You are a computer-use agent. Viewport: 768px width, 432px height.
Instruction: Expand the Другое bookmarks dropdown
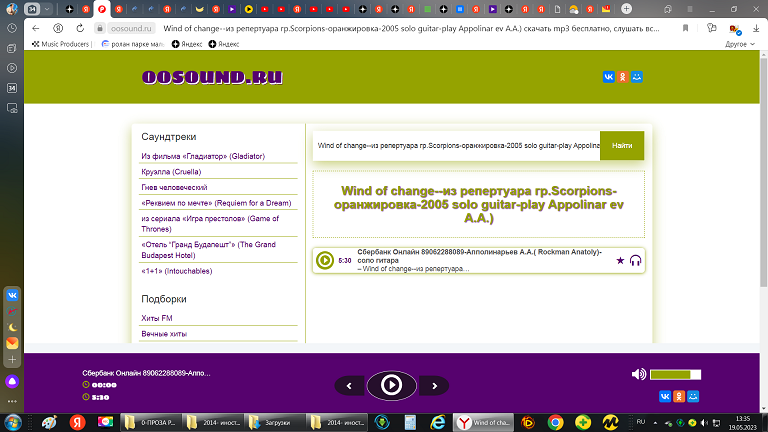click(740, 44)
